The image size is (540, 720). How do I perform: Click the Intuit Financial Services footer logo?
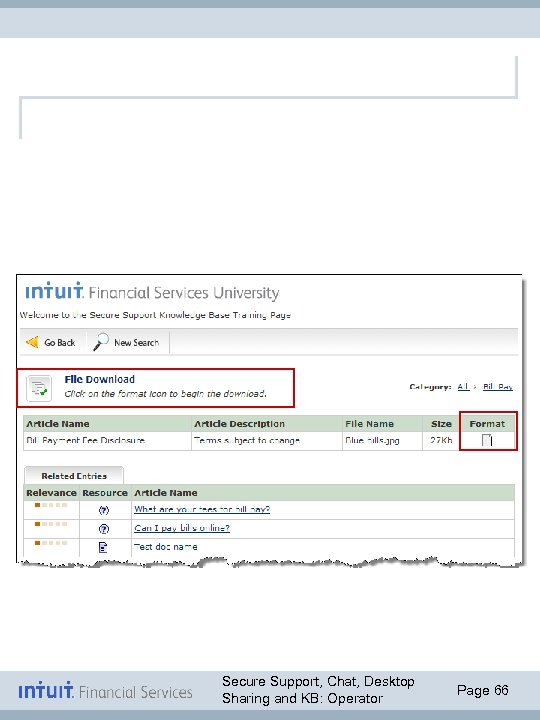click(x=105, y=691)
